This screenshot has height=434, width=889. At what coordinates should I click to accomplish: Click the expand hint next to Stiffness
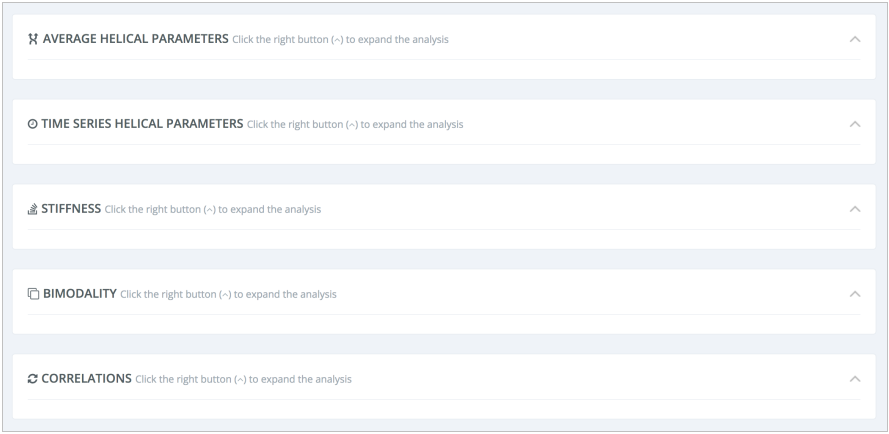click(213, 210)
